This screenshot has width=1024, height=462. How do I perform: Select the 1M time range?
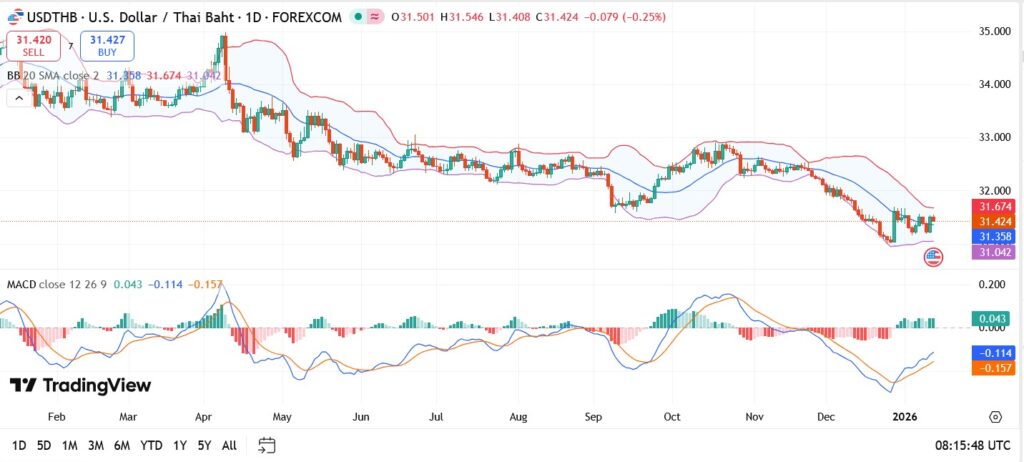(70, 445)
